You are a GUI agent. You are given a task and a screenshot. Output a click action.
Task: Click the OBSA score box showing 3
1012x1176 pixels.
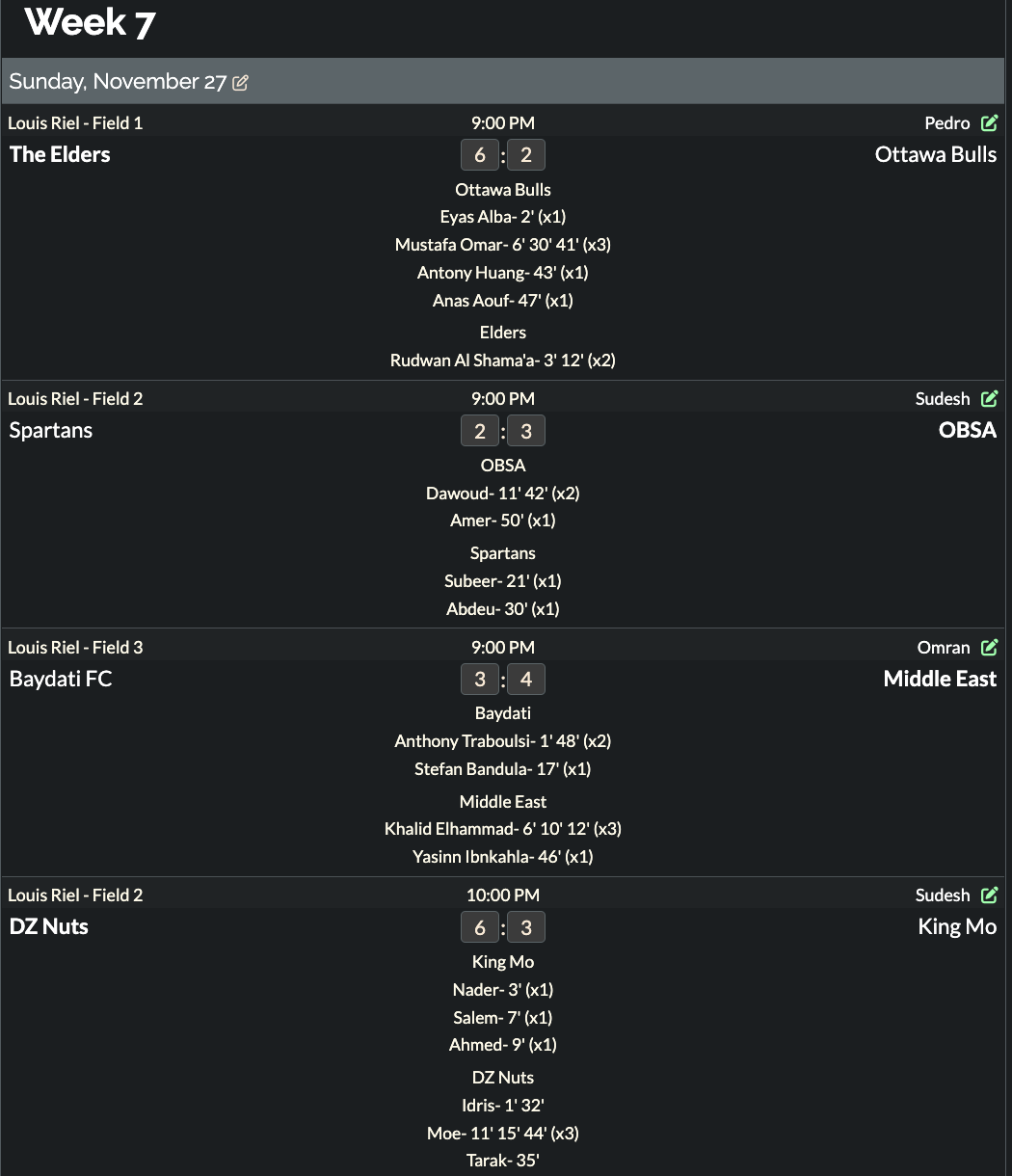[526, 431]
